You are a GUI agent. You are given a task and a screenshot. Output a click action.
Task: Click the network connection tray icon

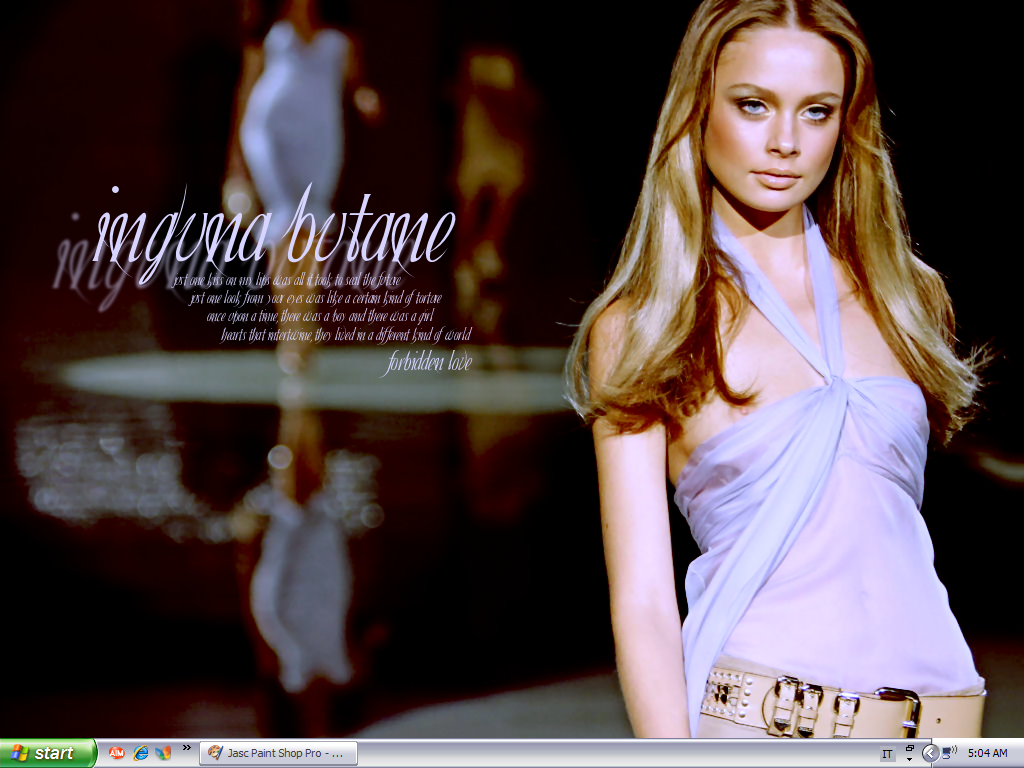[947, 753]
